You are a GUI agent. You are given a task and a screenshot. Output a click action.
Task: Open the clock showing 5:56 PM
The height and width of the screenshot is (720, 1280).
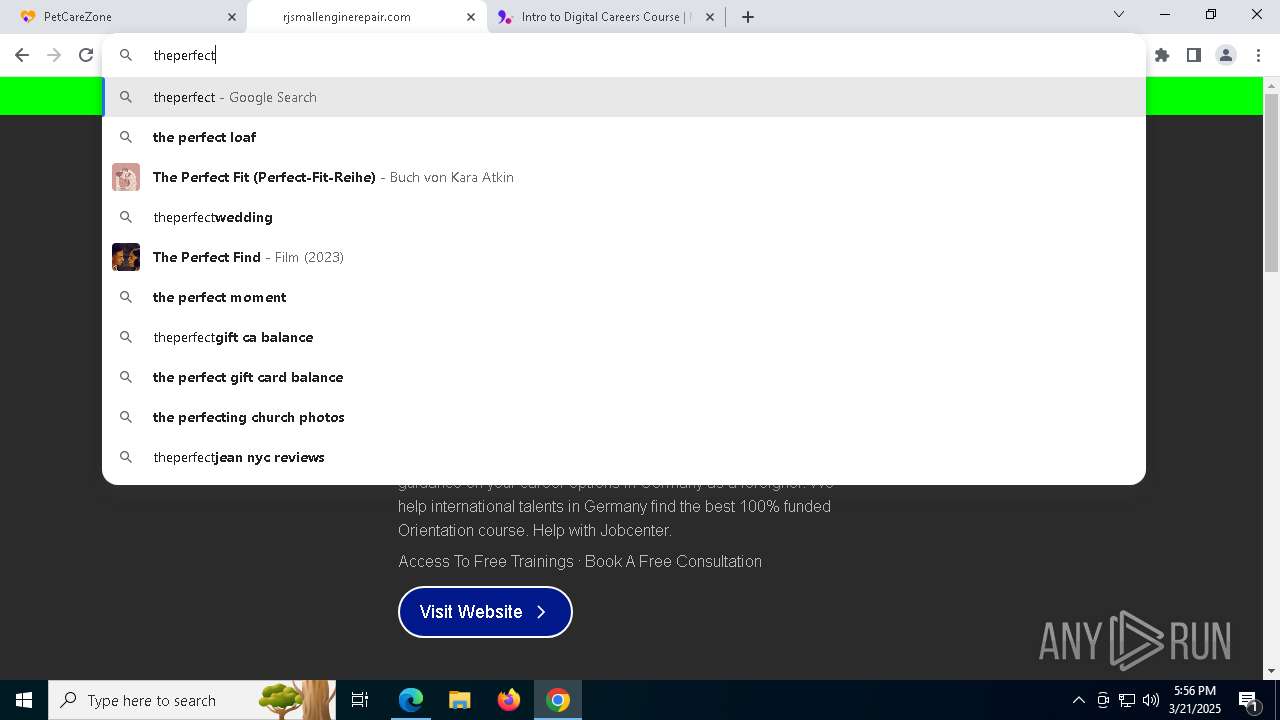1195,700
